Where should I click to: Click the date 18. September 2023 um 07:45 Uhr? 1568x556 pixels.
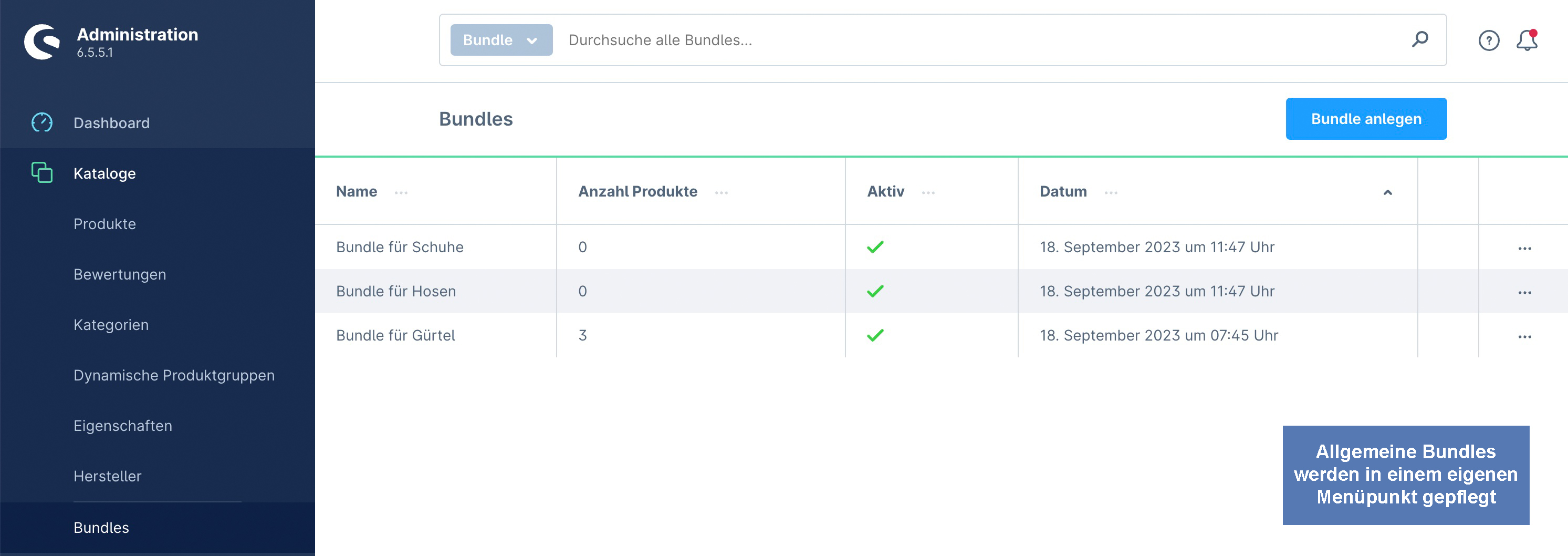pyautogui.click(x=1158, y=335)
